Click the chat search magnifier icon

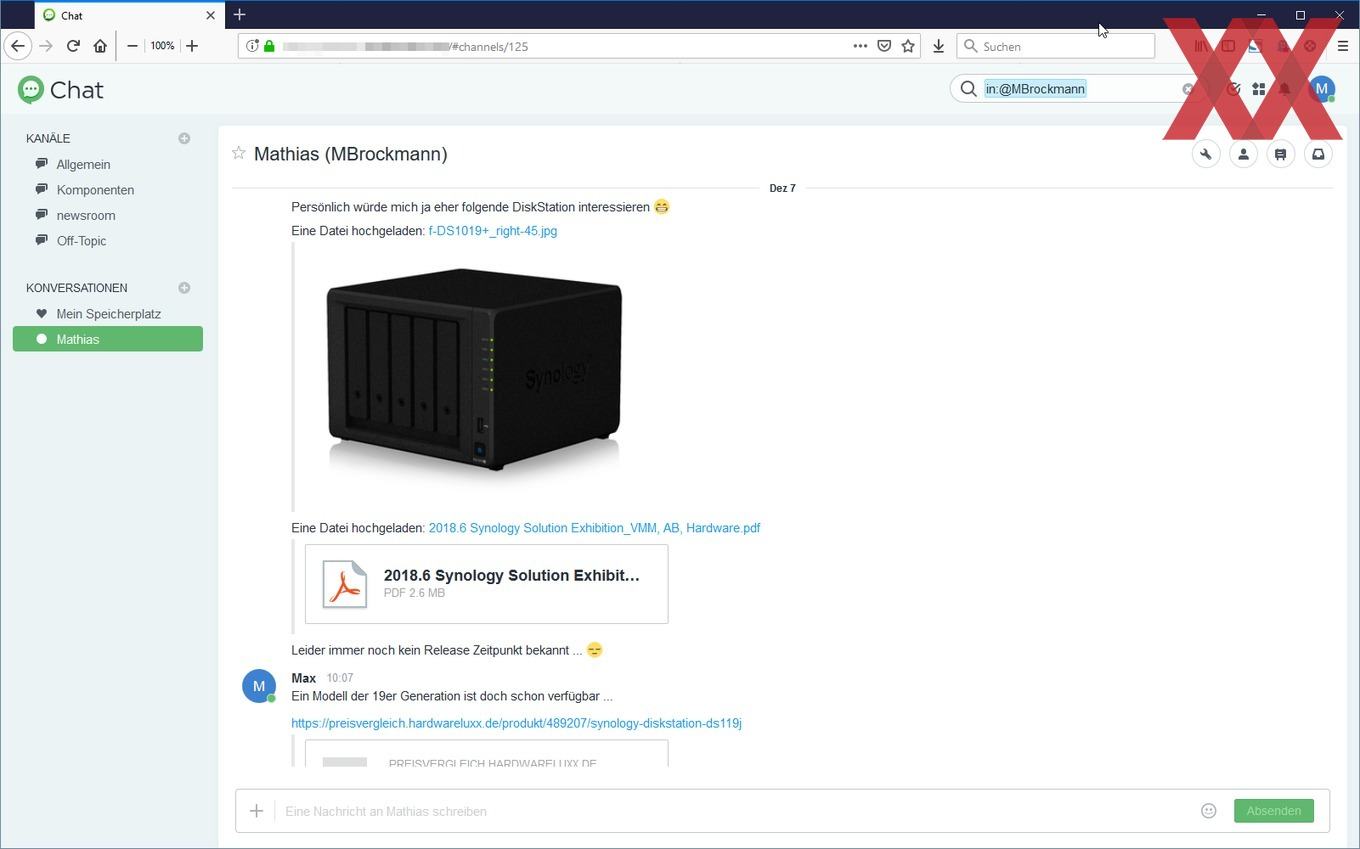coord(968,89)
